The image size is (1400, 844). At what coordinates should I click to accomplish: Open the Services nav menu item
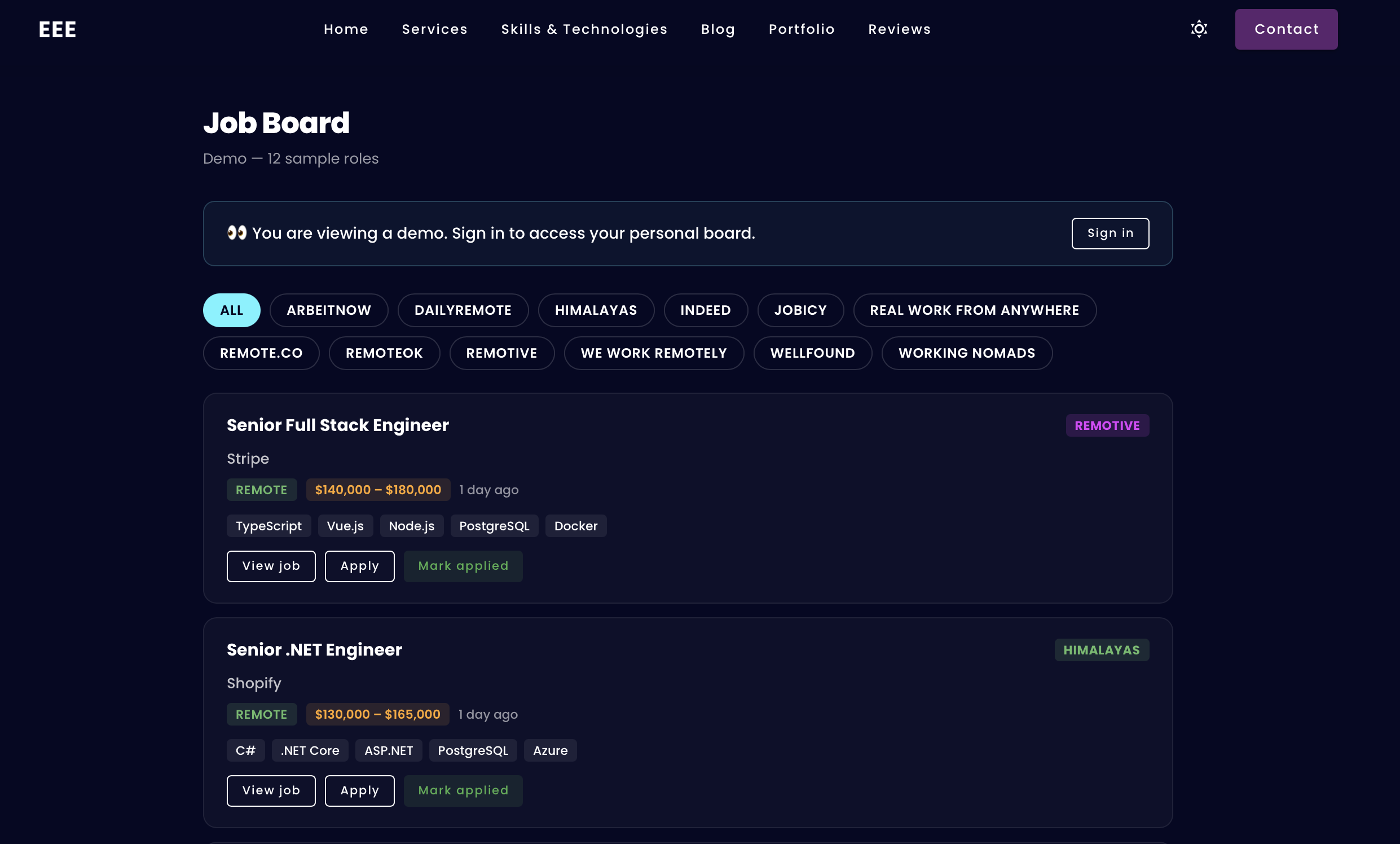click(x=434, y=29)
